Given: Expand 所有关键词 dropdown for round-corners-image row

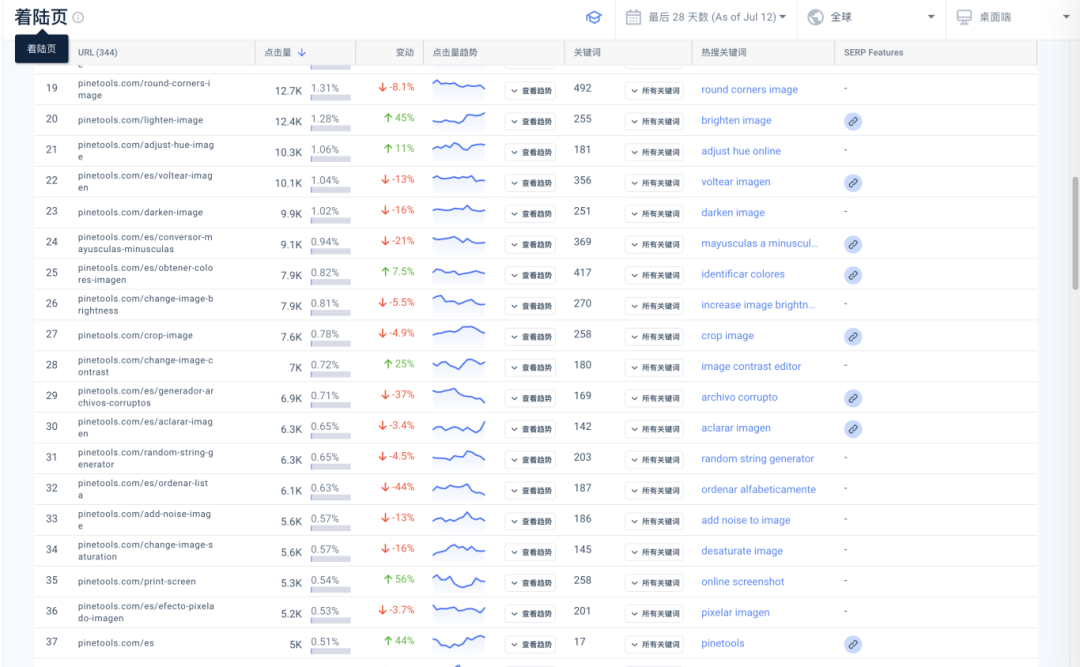Looking at the screenshot, I should [654, 91].
